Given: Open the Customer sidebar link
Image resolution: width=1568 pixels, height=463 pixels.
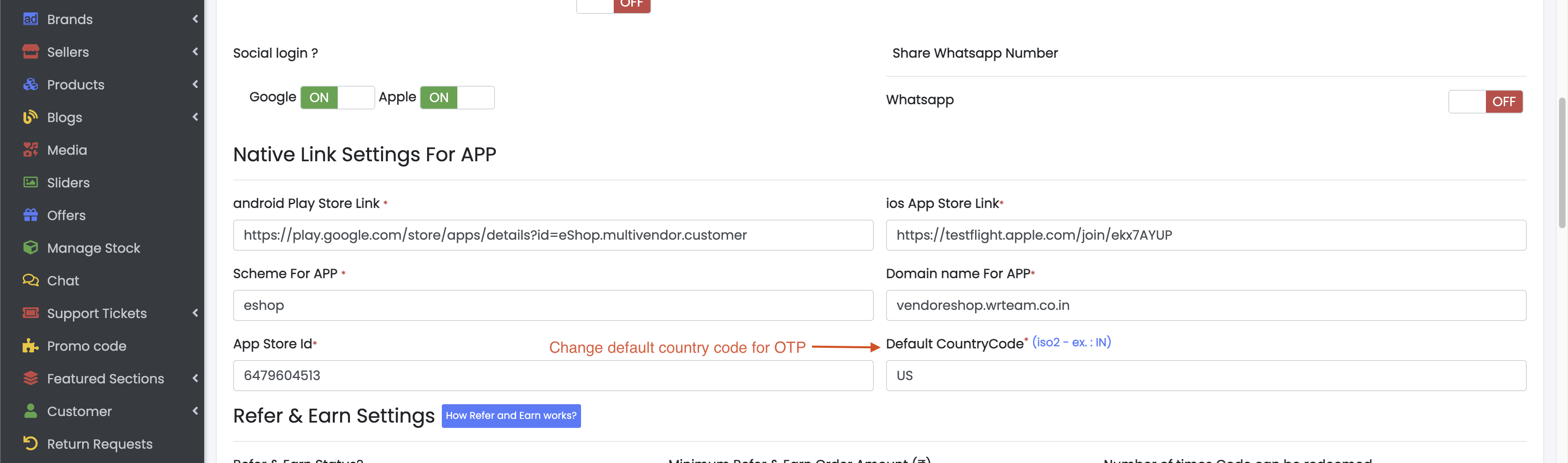Looking at the screenshot, I should pyautogui.click(x=79, y=411).
